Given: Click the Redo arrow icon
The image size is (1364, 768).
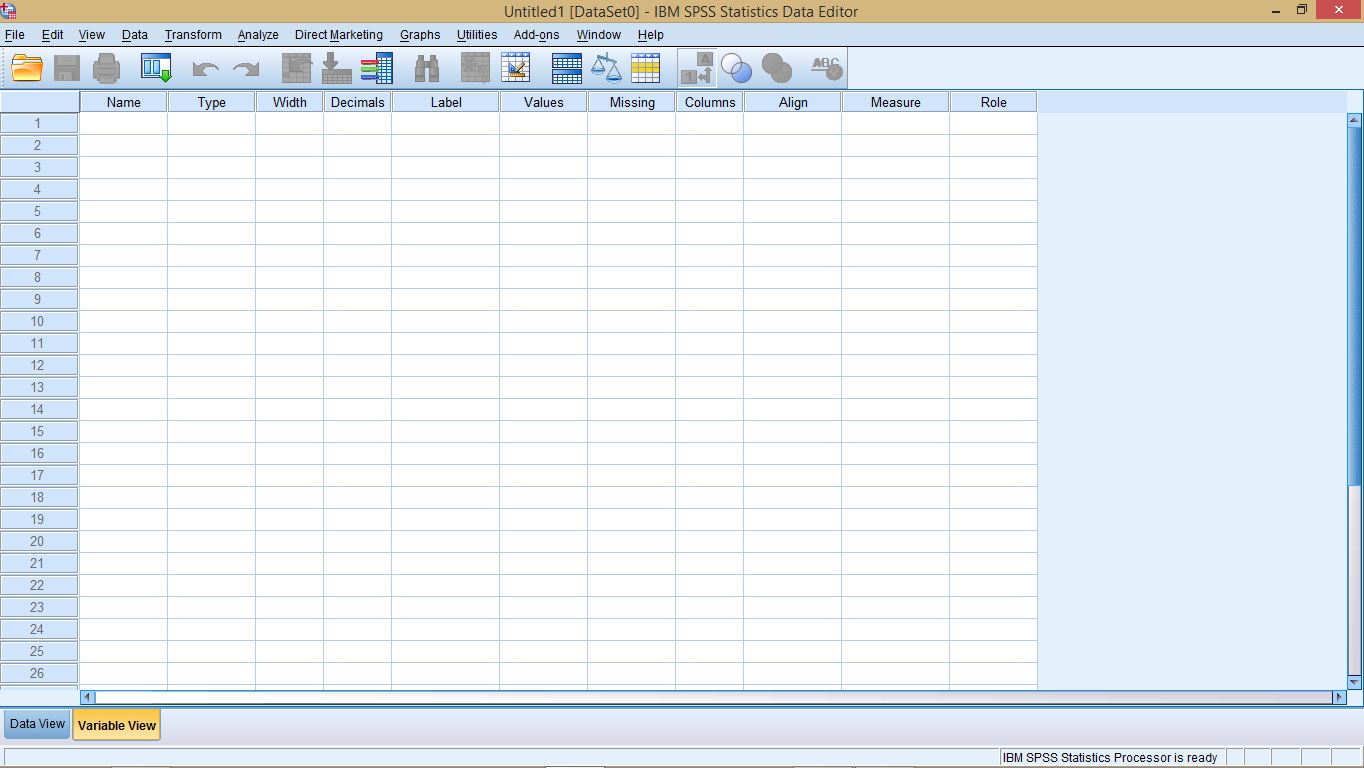Looking at the screenshot, I should tap(245, 69).
